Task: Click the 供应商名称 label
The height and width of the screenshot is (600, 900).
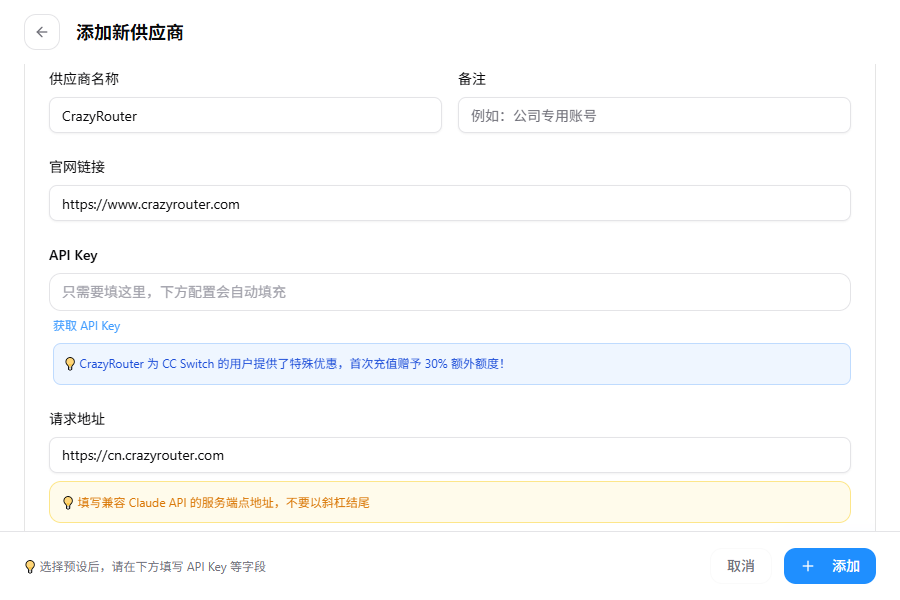Action: [84, 79]
